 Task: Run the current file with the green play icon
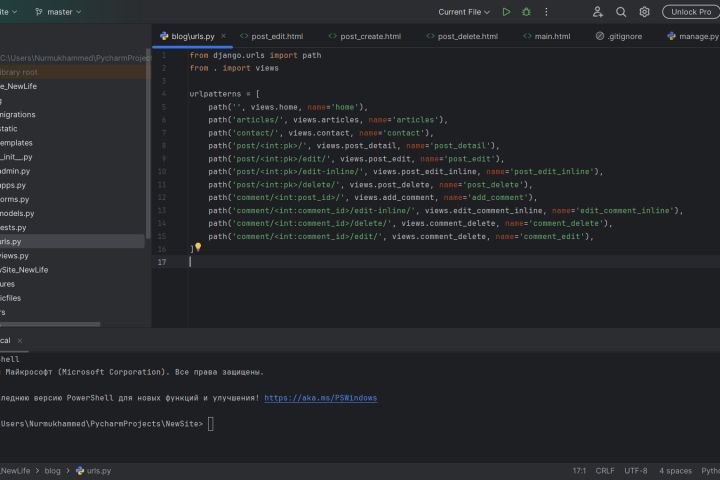pyautogui.click(x=506, y=12)
